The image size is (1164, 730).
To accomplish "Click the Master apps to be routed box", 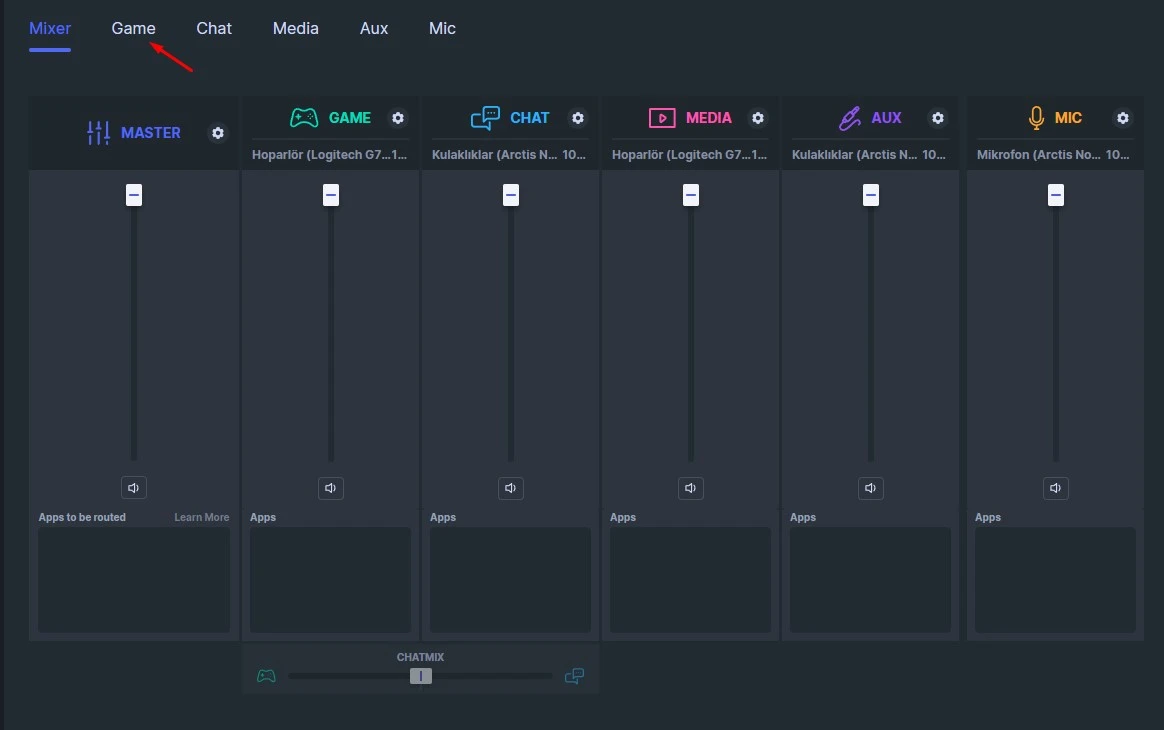I will (134, 580).
